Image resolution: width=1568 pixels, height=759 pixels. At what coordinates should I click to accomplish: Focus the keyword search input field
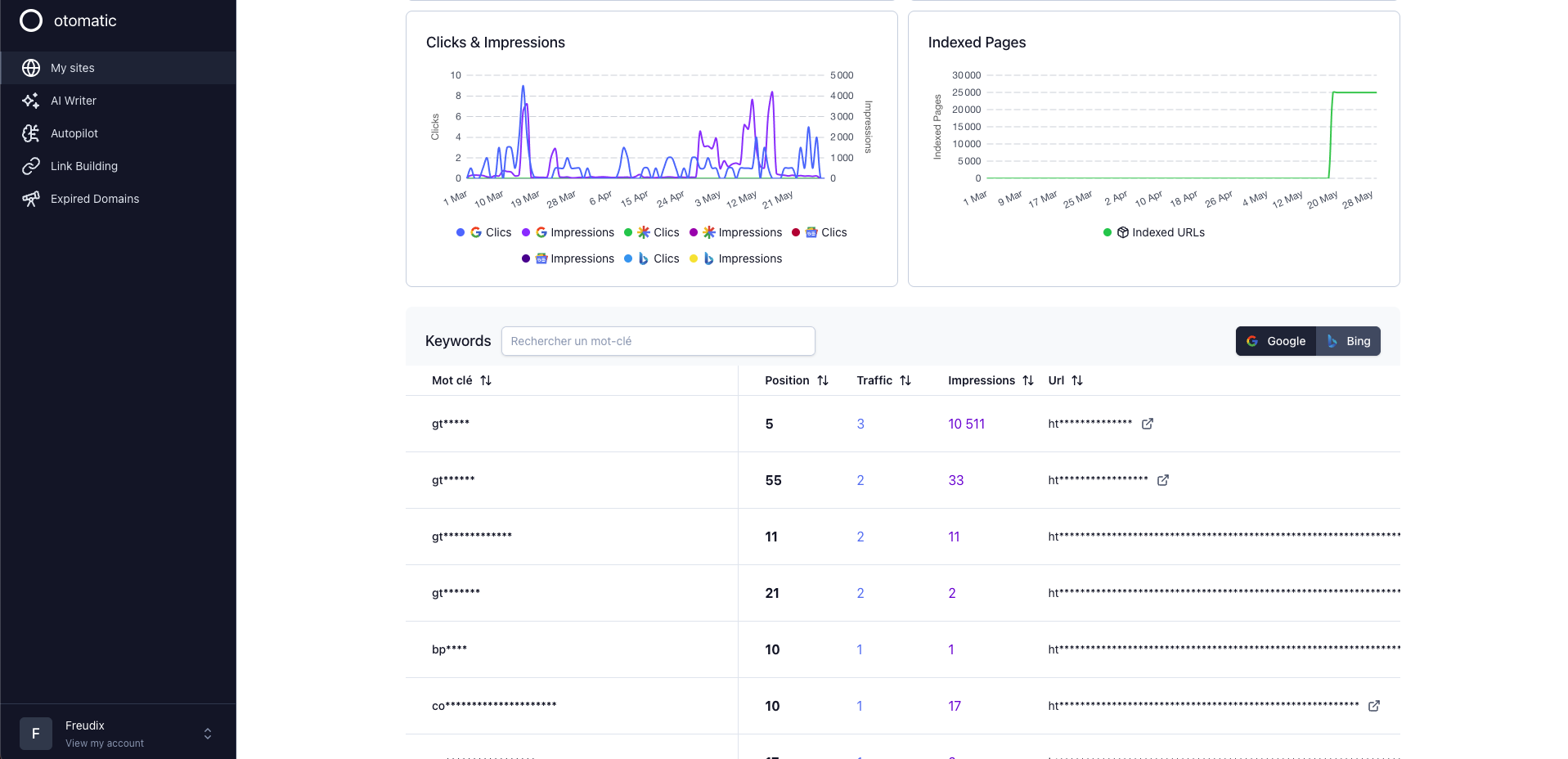click(x=658, y=341)
